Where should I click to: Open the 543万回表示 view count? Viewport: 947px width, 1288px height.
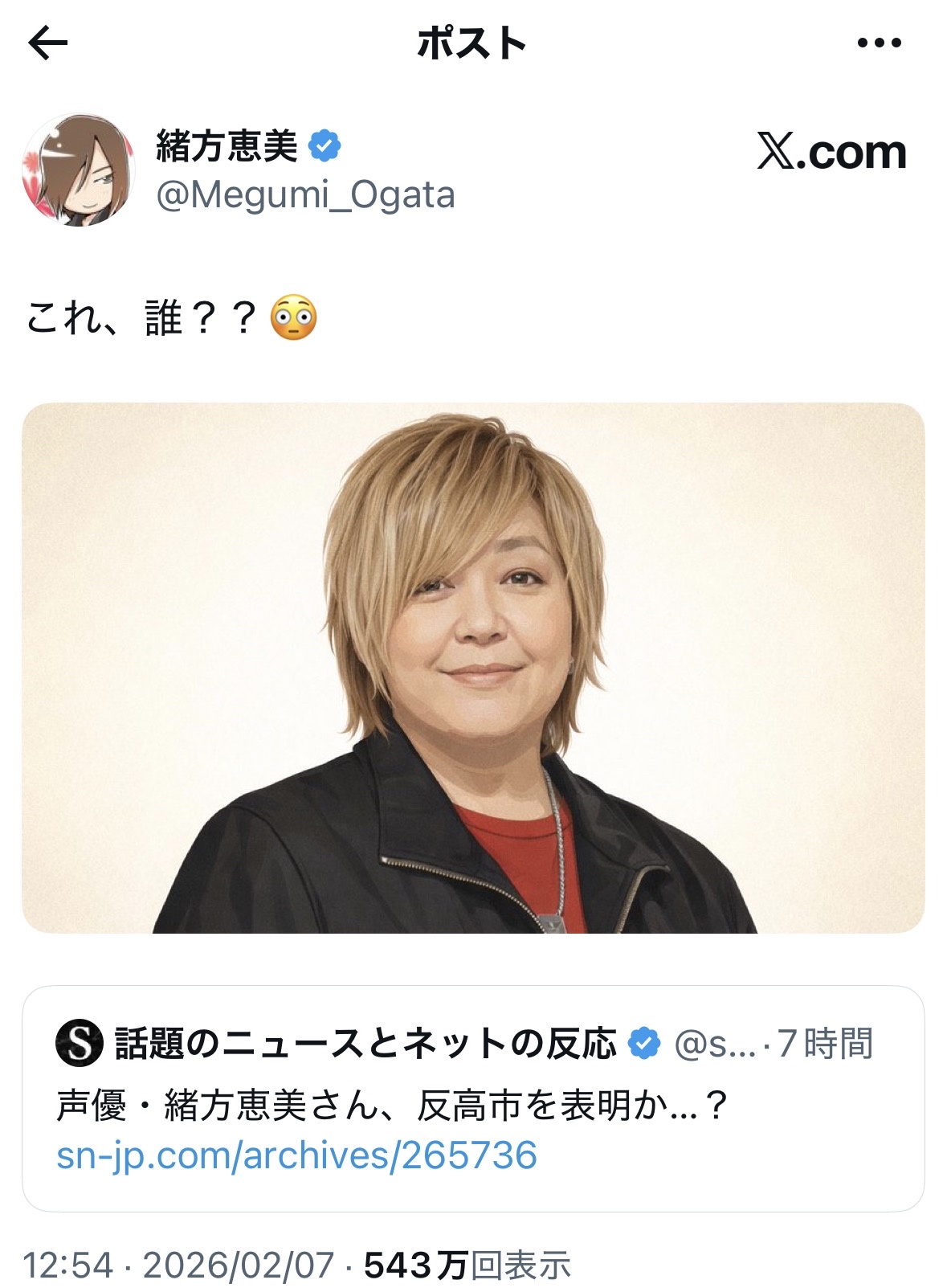(x=467, y=1266)
